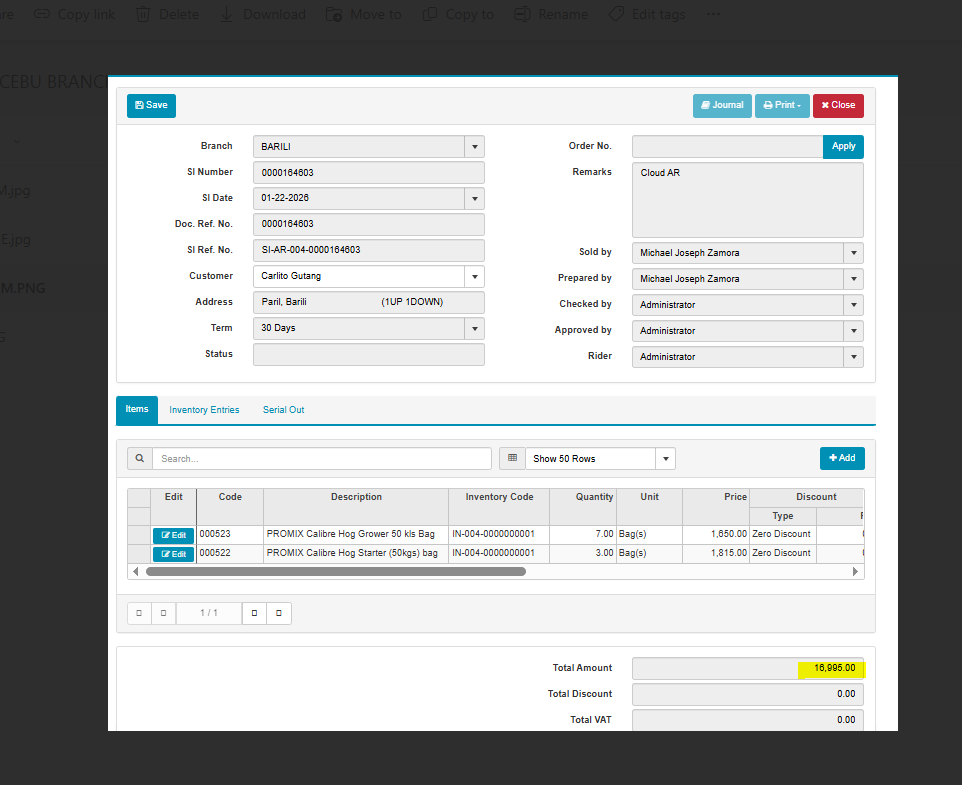Switch to the Inventory Entries tab
The width and height of the screenshot is (962, 785).
point(204,410)
